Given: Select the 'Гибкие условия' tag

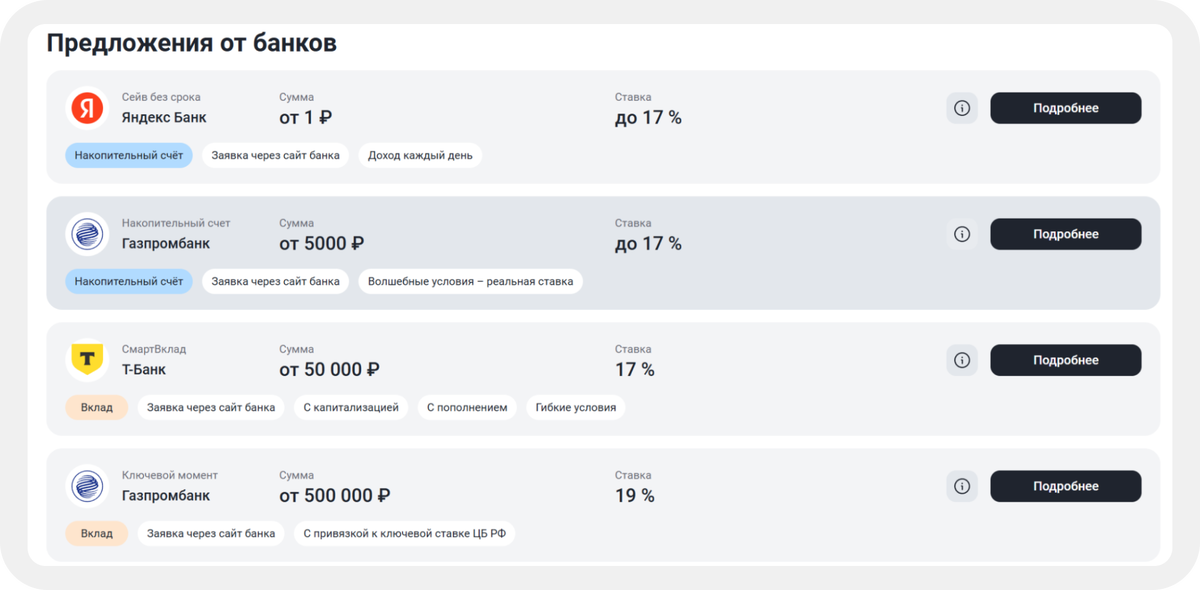Looking at the screenshot, I should click(576, 407).
